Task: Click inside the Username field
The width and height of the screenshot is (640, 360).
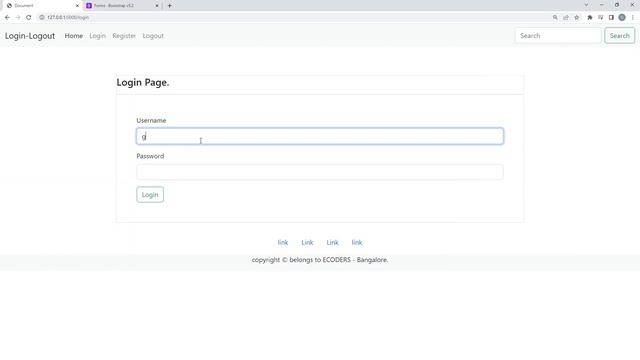Action: 320,136
